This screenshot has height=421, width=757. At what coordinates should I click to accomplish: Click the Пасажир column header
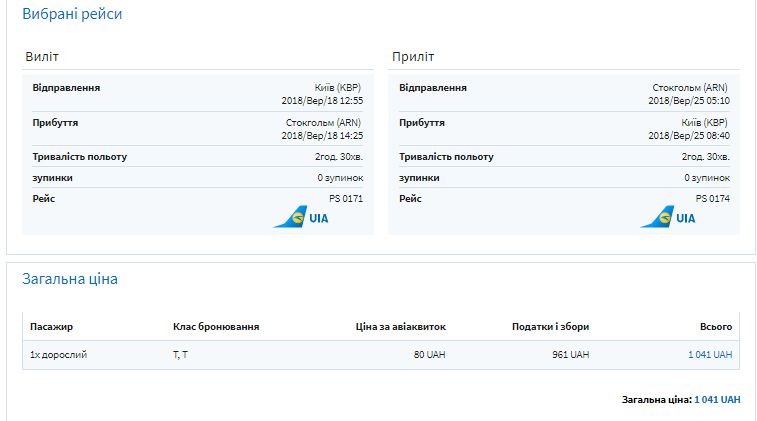pyautogui.click(x=51, y=327)
